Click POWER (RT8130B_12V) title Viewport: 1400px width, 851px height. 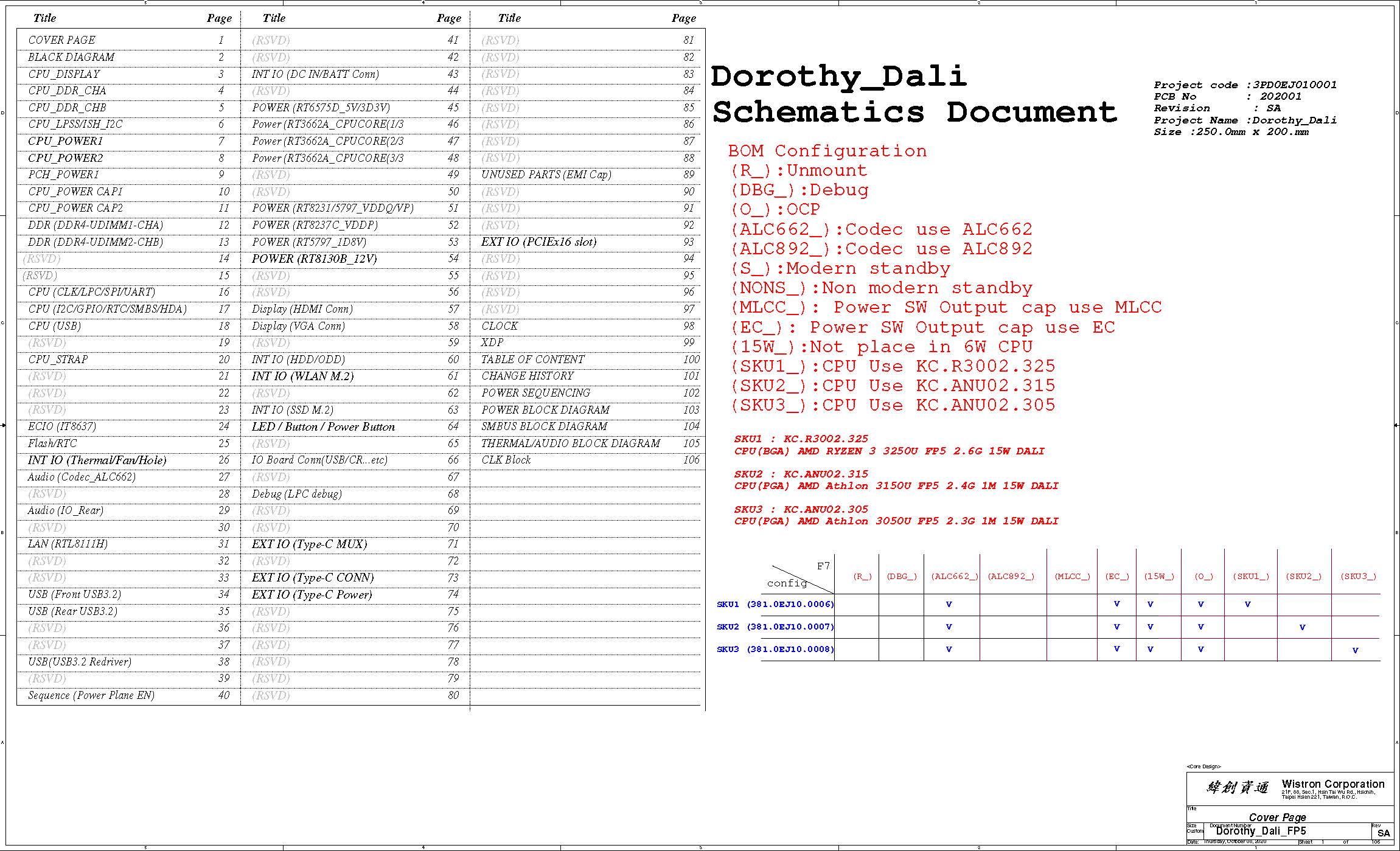pyautogui.click(x=315, y=259)
